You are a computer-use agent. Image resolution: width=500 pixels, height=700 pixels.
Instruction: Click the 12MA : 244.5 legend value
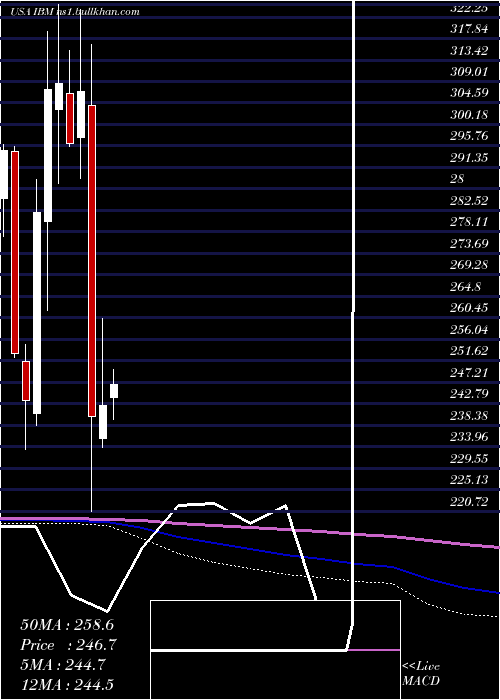tap(69, 684)
